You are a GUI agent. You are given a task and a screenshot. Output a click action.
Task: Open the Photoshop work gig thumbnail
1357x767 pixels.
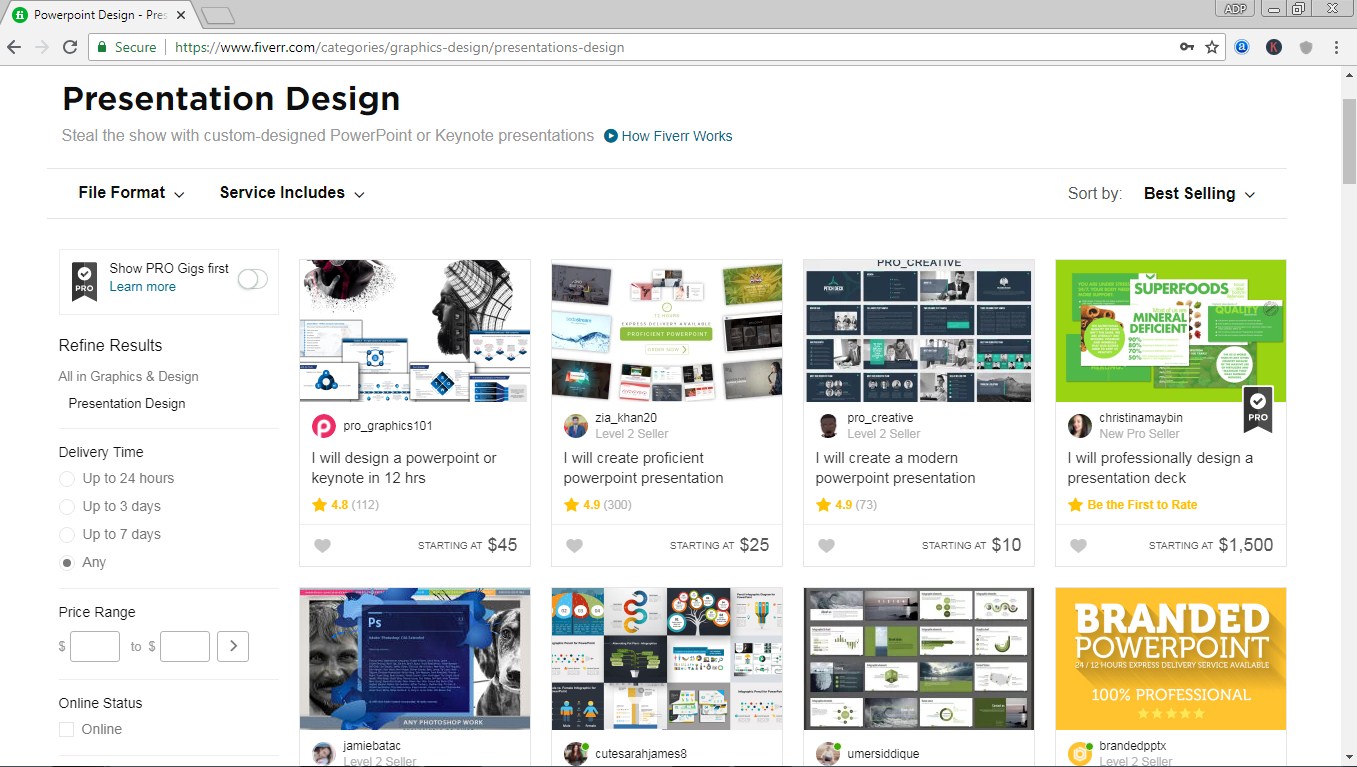pos(415,659)
